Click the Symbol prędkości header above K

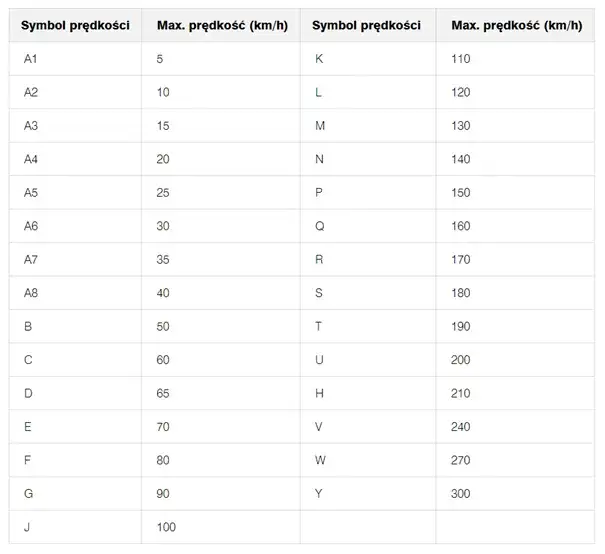point(366,25)
